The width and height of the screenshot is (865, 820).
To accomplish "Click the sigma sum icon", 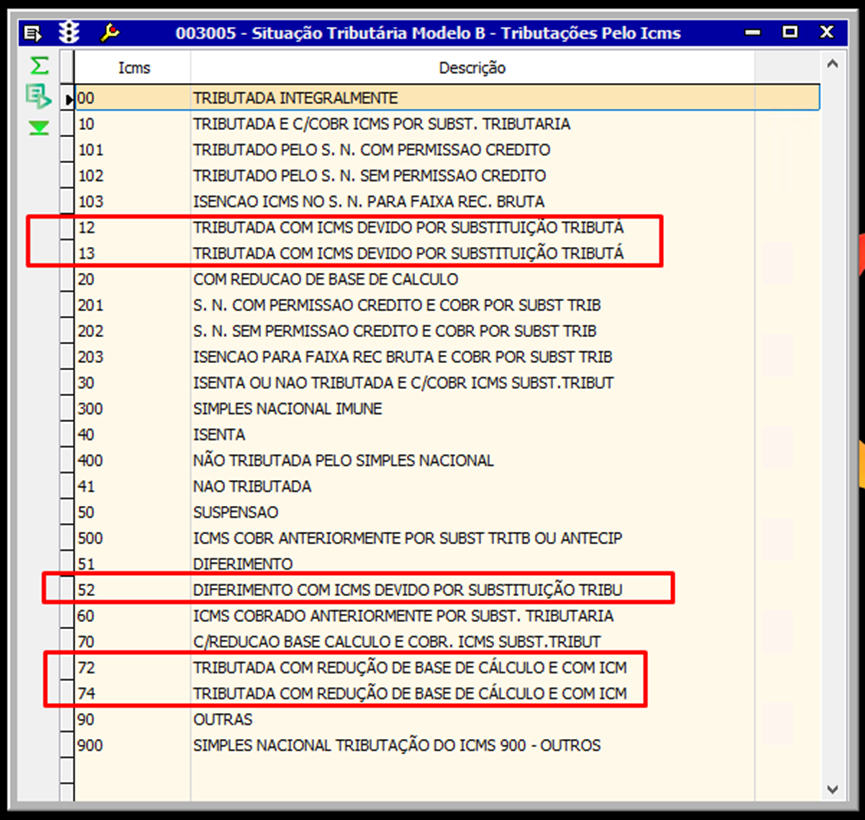I will pos(39,66).
